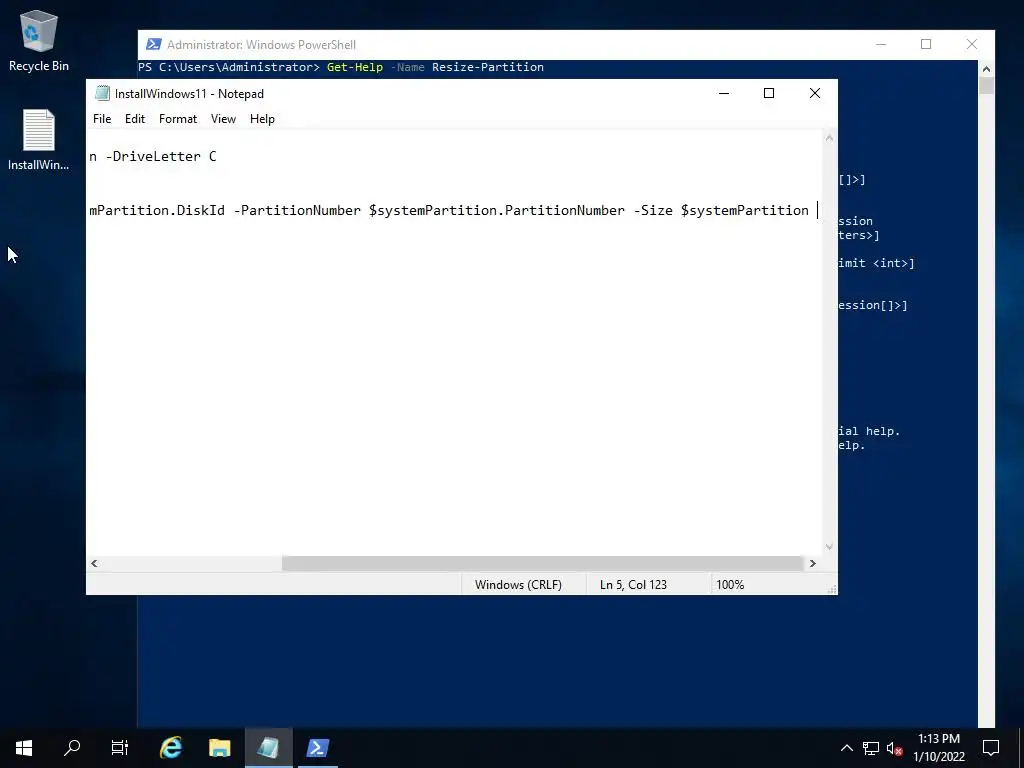The width and height of the screenshot is (1024, 768).
Task: Open the Action Center notifications icon
Action: click(x=991, y=748)
